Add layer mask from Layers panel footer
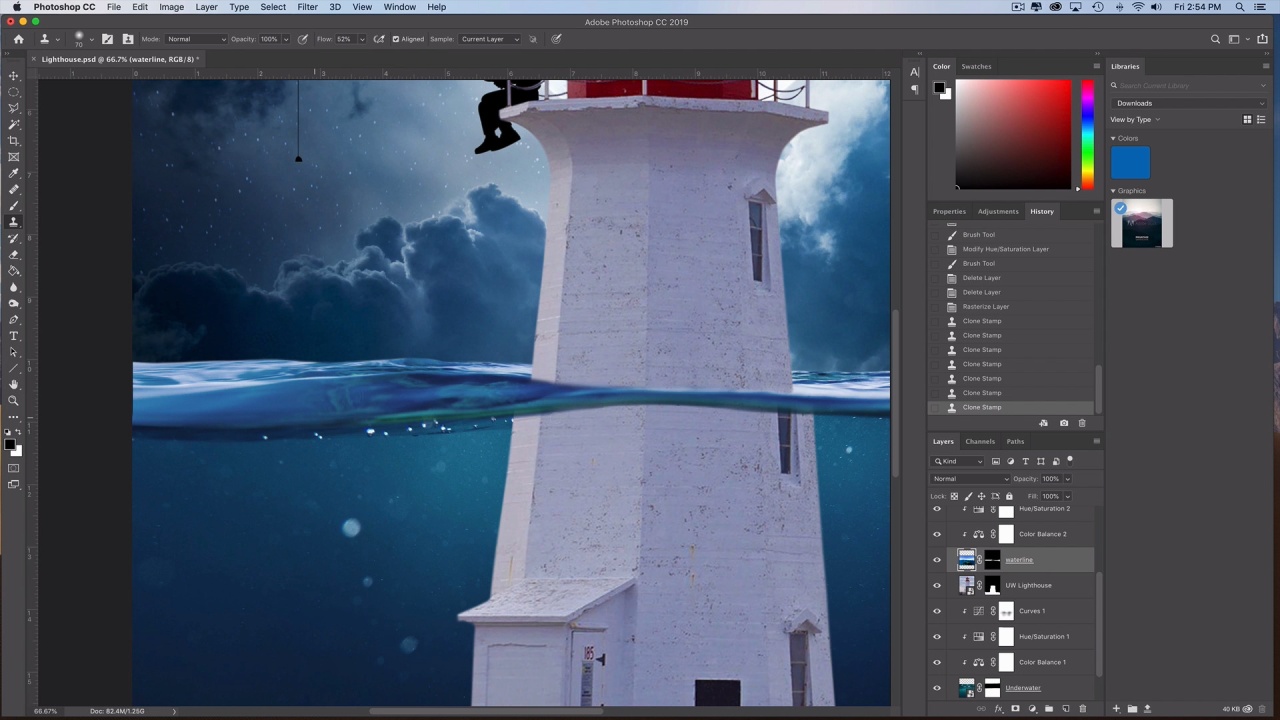The image size is (1280, 720). point(1015,709)
